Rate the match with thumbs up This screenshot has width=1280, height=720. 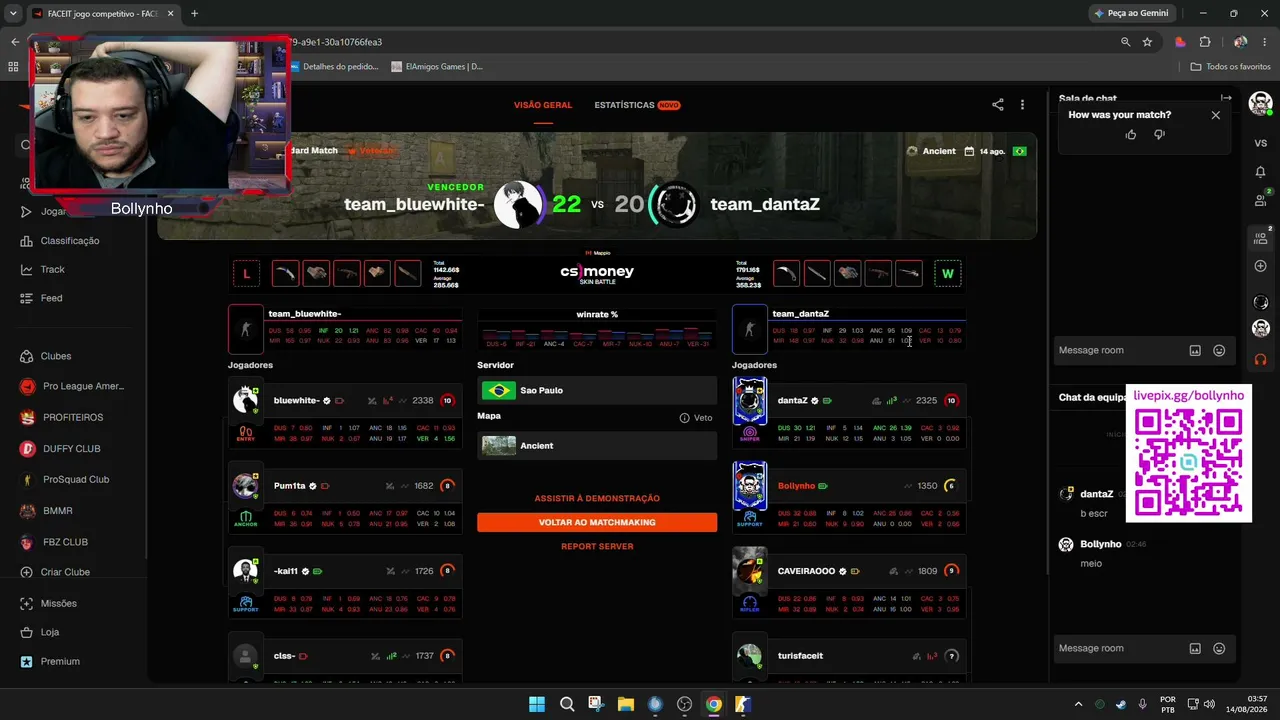coord(1131,135)
